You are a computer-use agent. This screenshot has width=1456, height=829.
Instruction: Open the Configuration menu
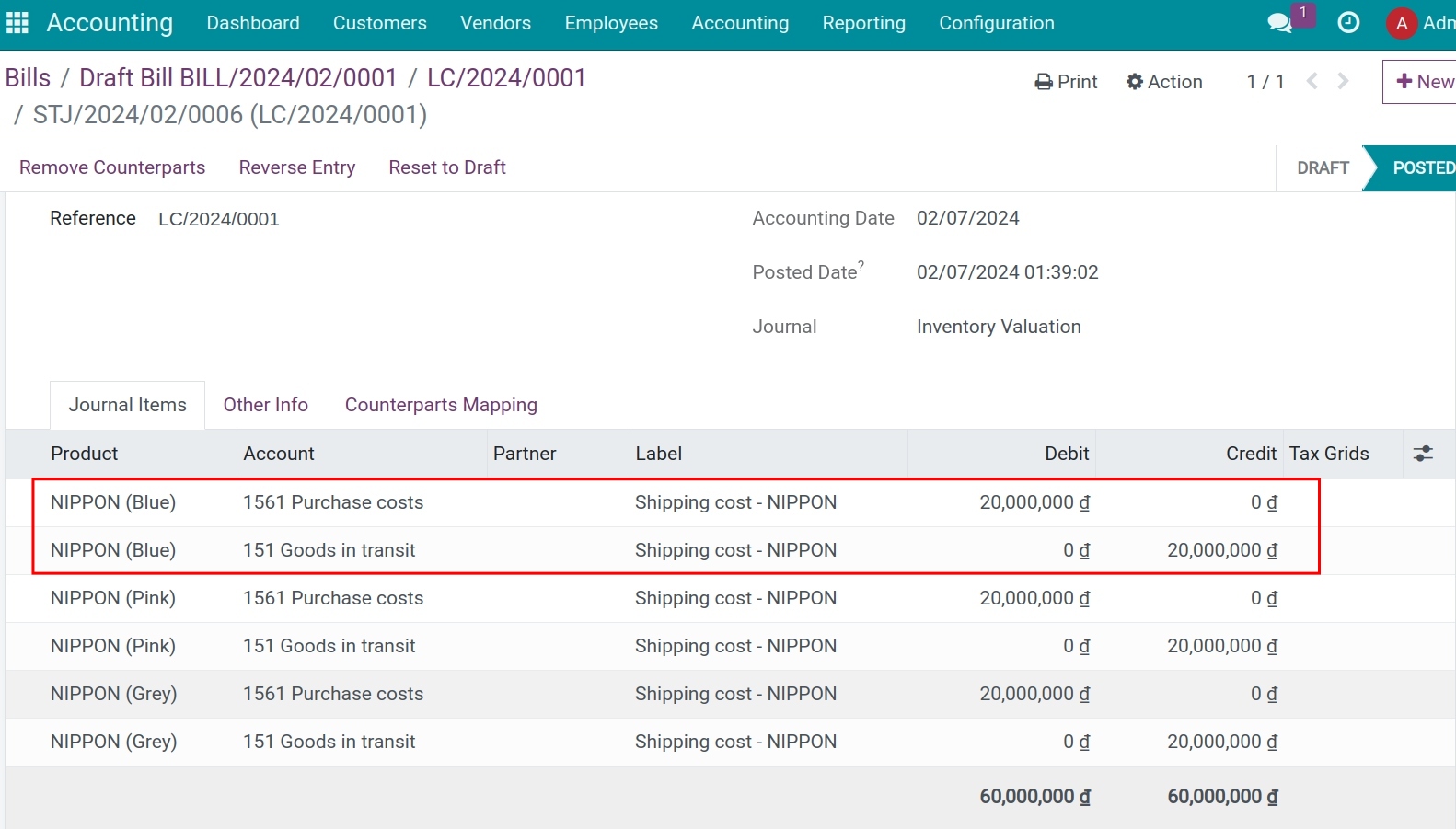click(x=997, y=23)
